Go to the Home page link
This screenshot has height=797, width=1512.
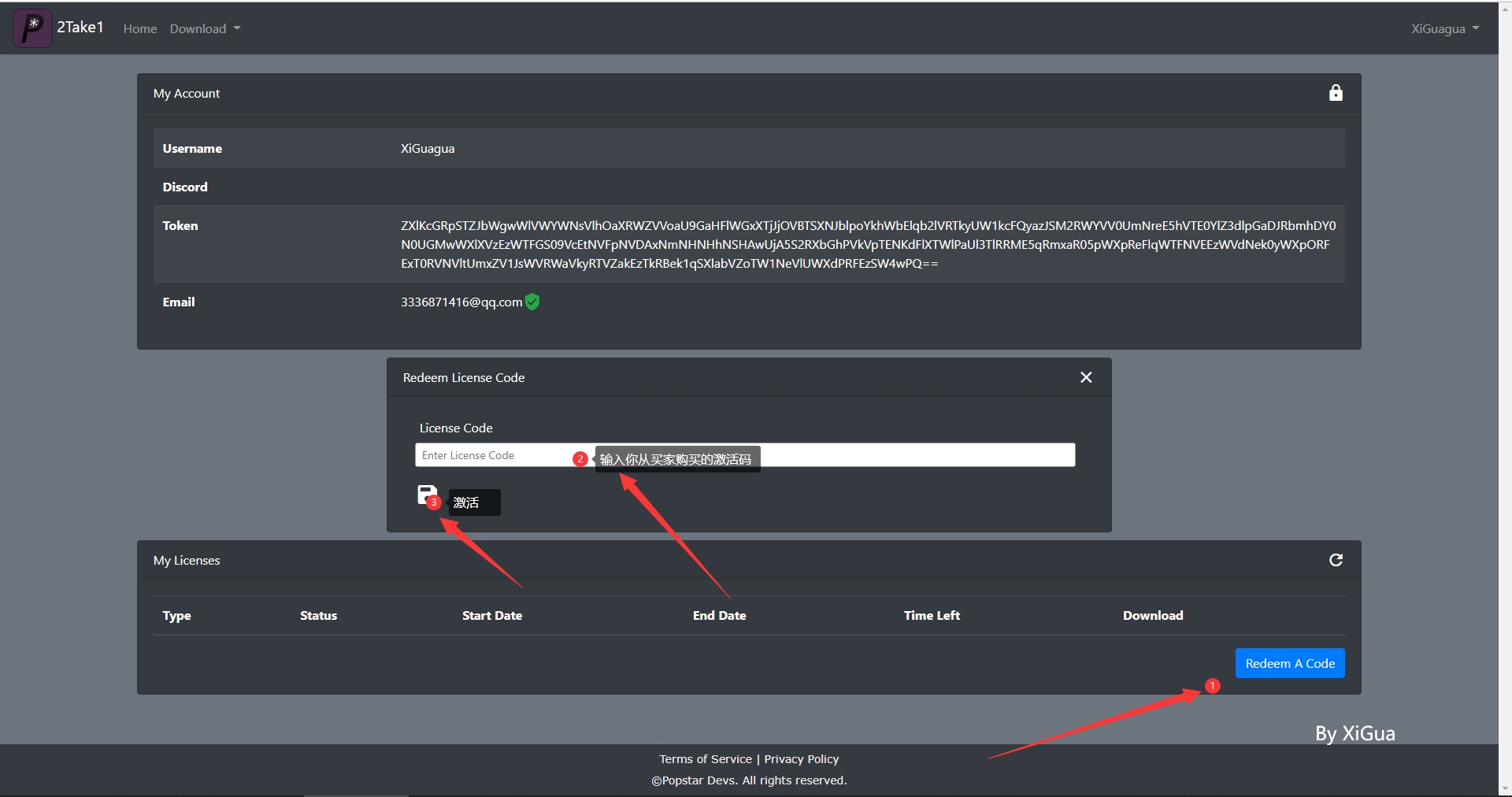point(139,28)
